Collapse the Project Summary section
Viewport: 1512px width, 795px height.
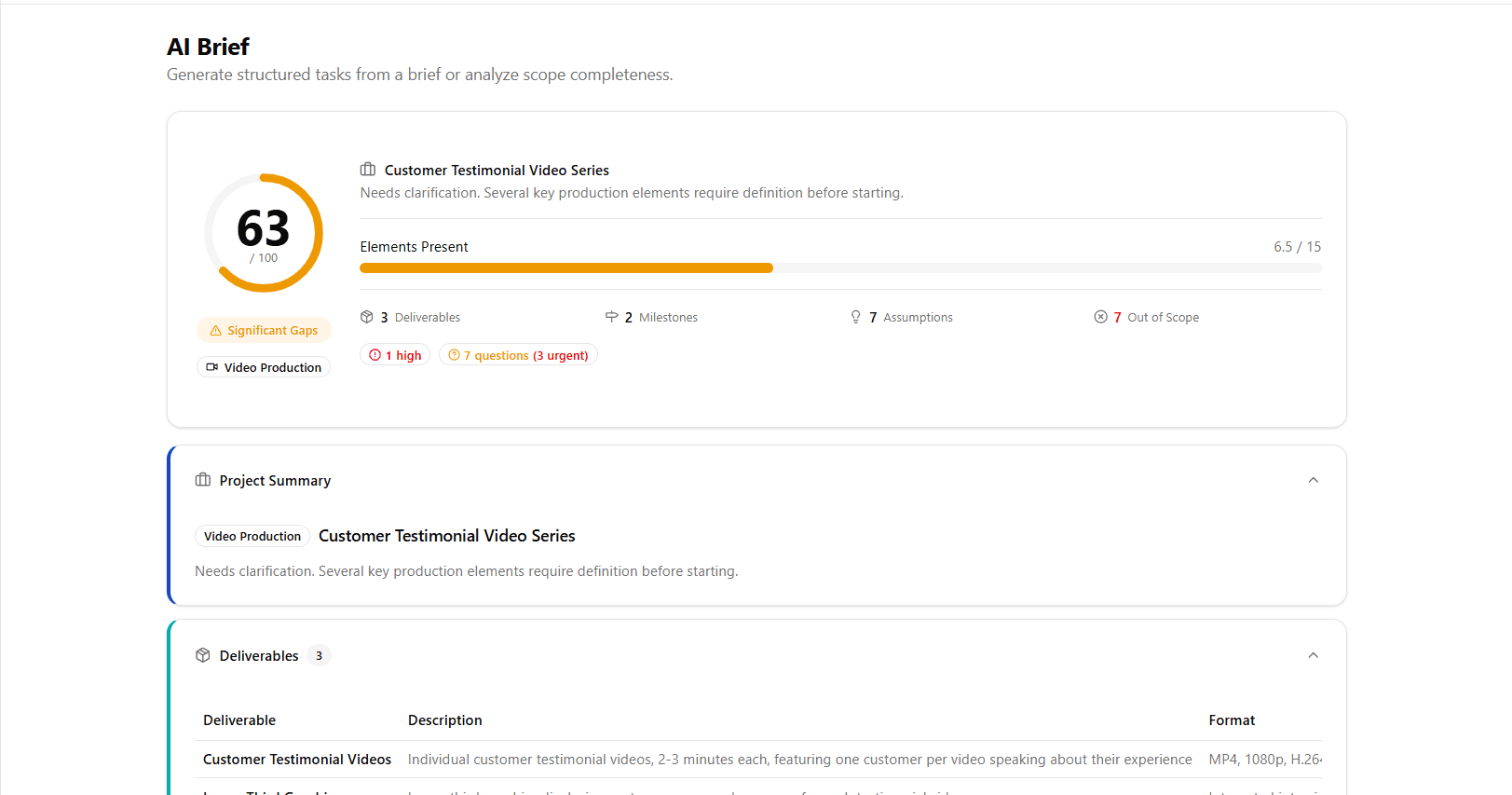(1314, 480)
